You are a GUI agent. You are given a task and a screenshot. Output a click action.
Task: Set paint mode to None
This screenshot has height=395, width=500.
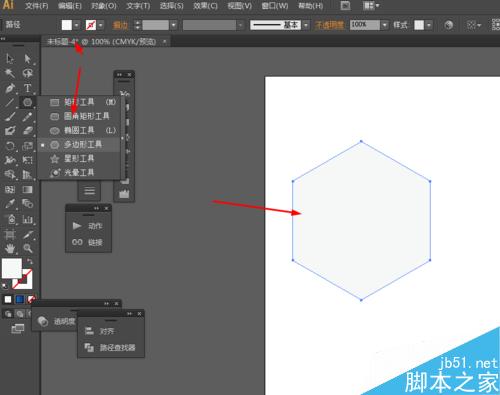click(x=31, y=299)
